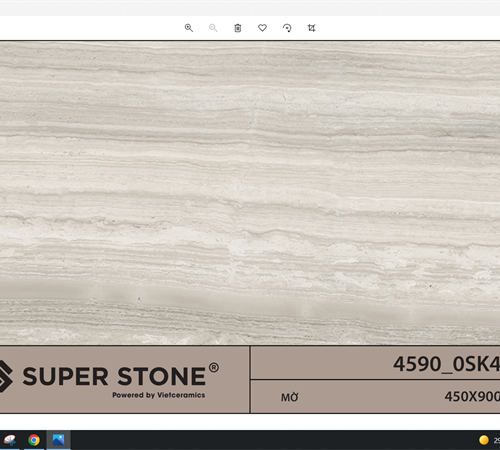Add photo to favorites via heart
500x450 pixels.
(263, 28)
